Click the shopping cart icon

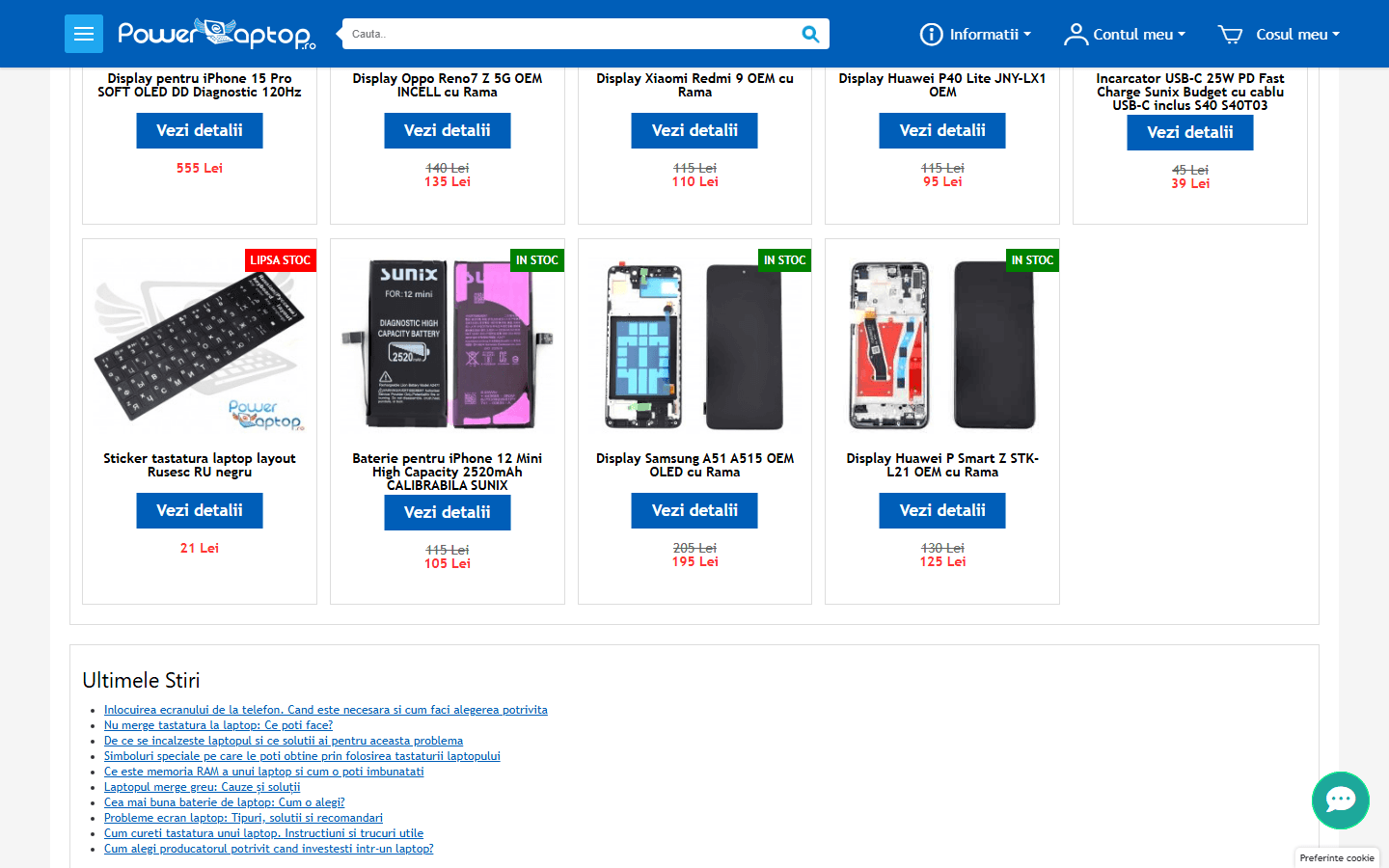(x=1231, y=35)
